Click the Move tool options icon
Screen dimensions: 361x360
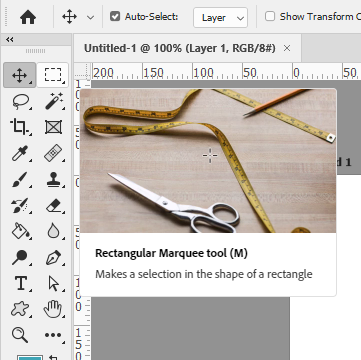(x=70, y=17)
